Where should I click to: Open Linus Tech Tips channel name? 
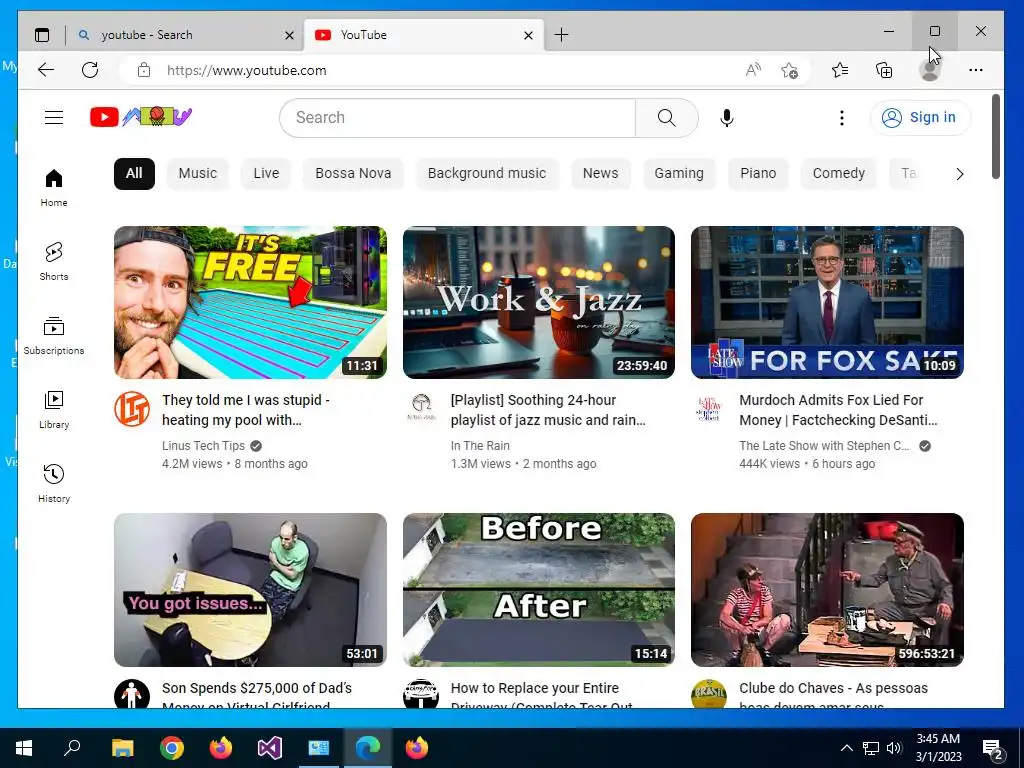tap(203, 445)
